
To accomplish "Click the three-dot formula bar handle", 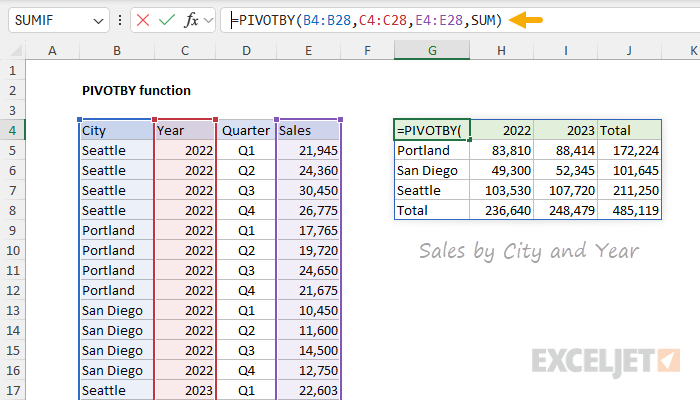I will [120, 20].
